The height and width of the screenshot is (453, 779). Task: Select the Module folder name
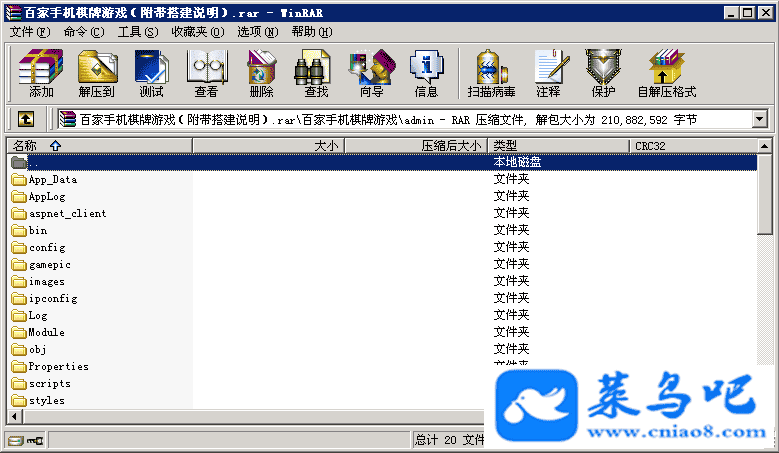46,332
